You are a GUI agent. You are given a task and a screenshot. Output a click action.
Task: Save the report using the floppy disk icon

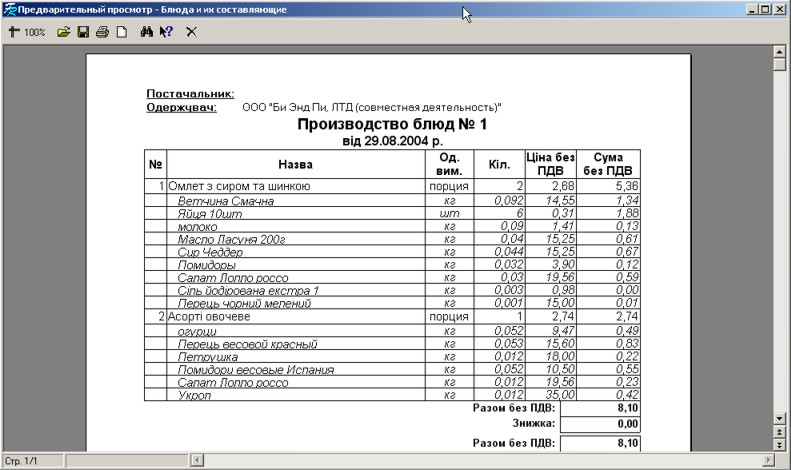[x=83, y=32]
